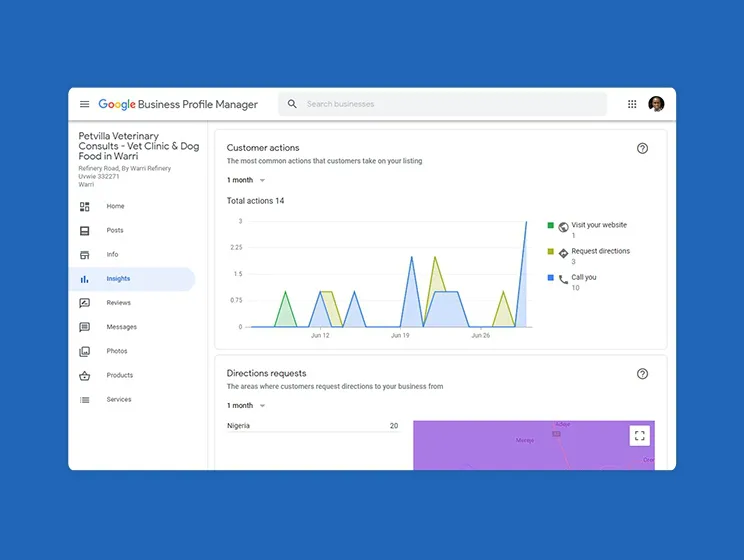The image size is (744, 560).
Task: Click the search magnifier icon
Action: [292, 104]
